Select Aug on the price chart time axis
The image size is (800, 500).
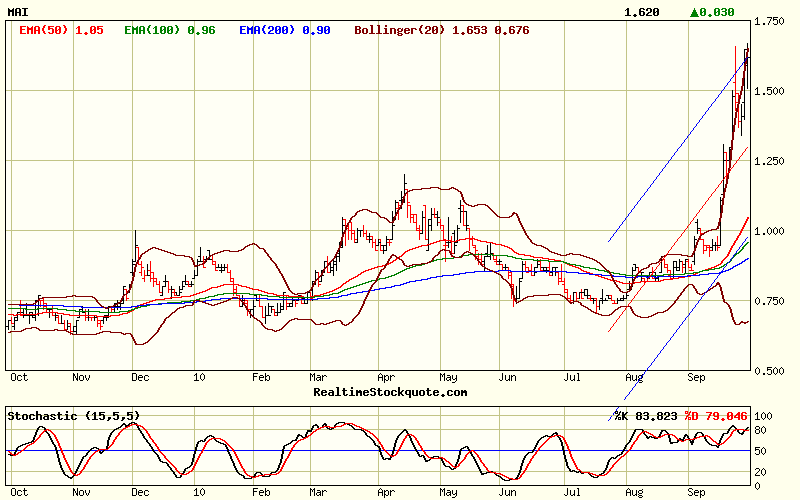632,378
